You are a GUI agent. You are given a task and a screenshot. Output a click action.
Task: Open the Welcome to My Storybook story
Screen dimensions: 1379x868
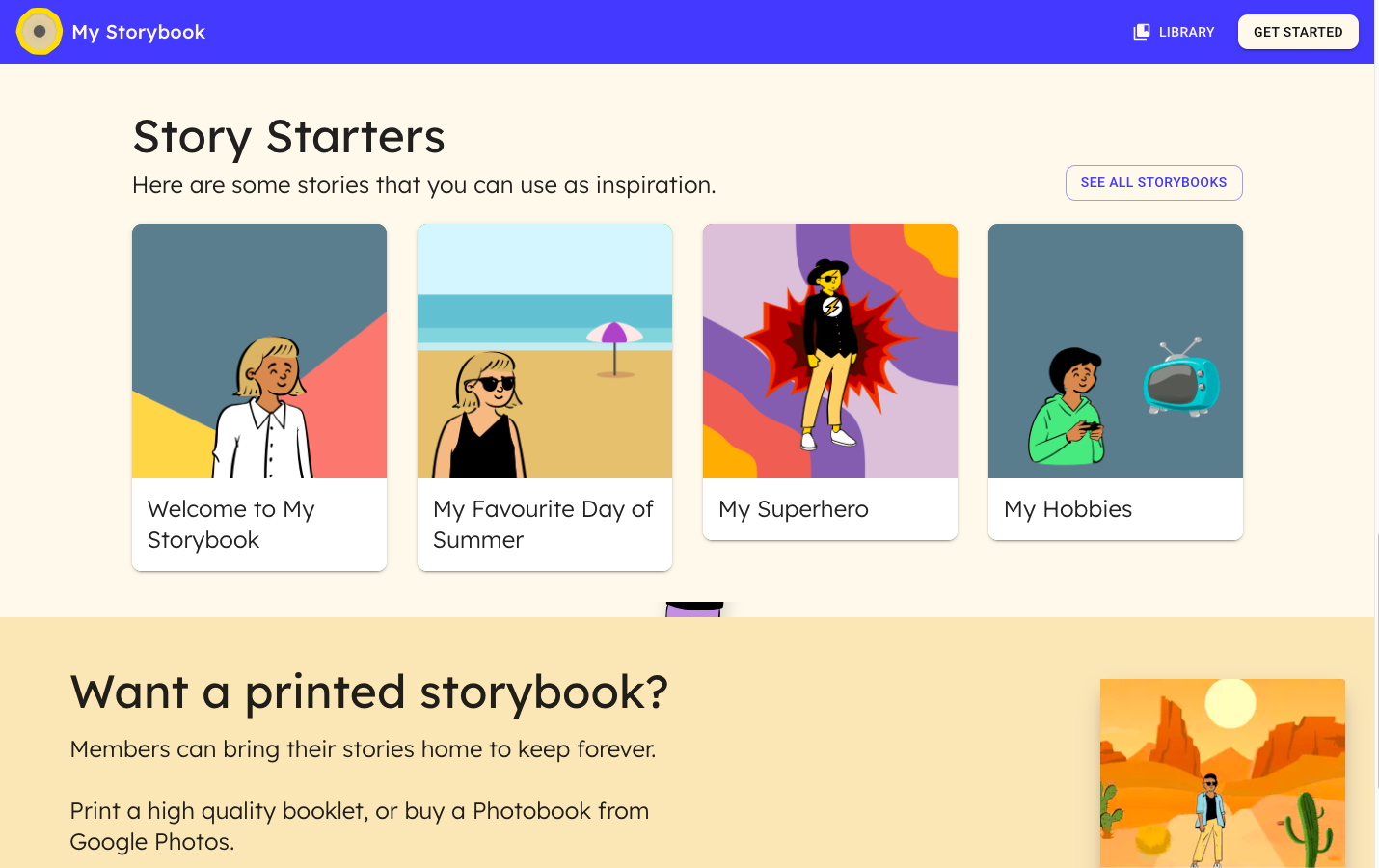(258, 395)
